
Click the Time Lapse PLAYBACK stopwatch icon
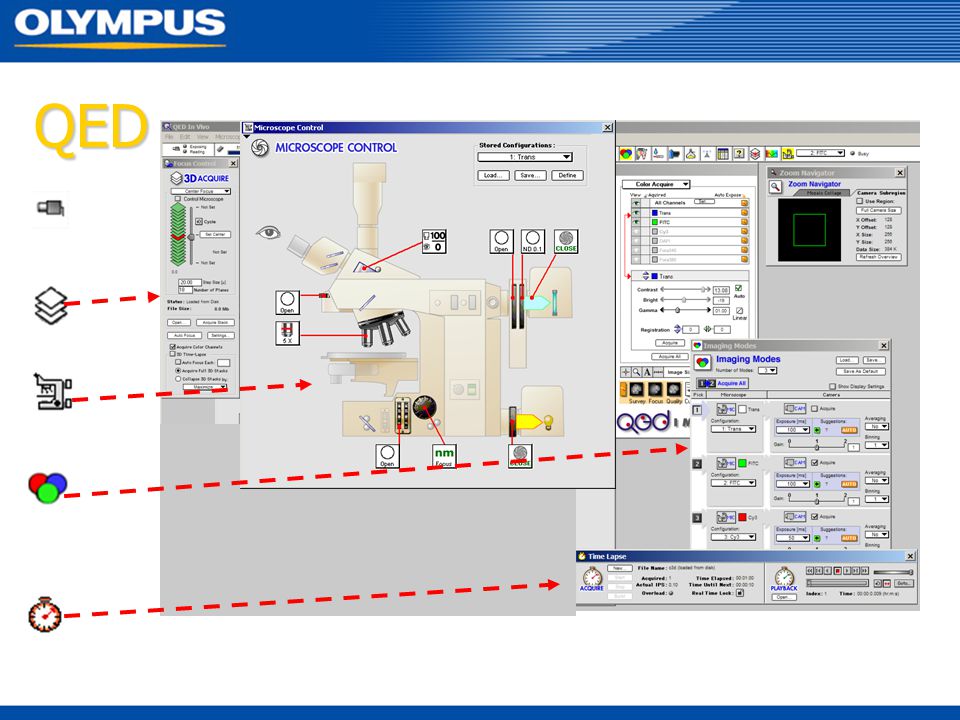point(784,579)
